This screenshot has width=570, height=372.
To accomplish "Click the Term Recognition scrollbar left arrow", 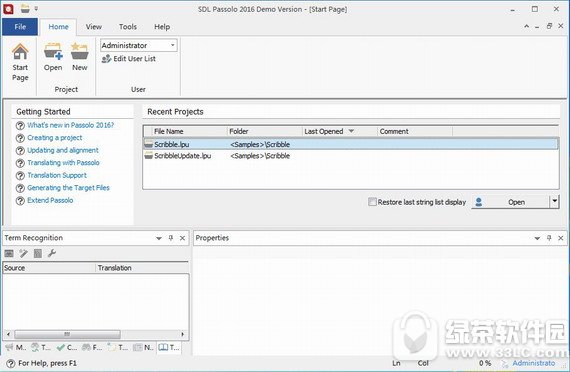I will click(x=8, y=334).
